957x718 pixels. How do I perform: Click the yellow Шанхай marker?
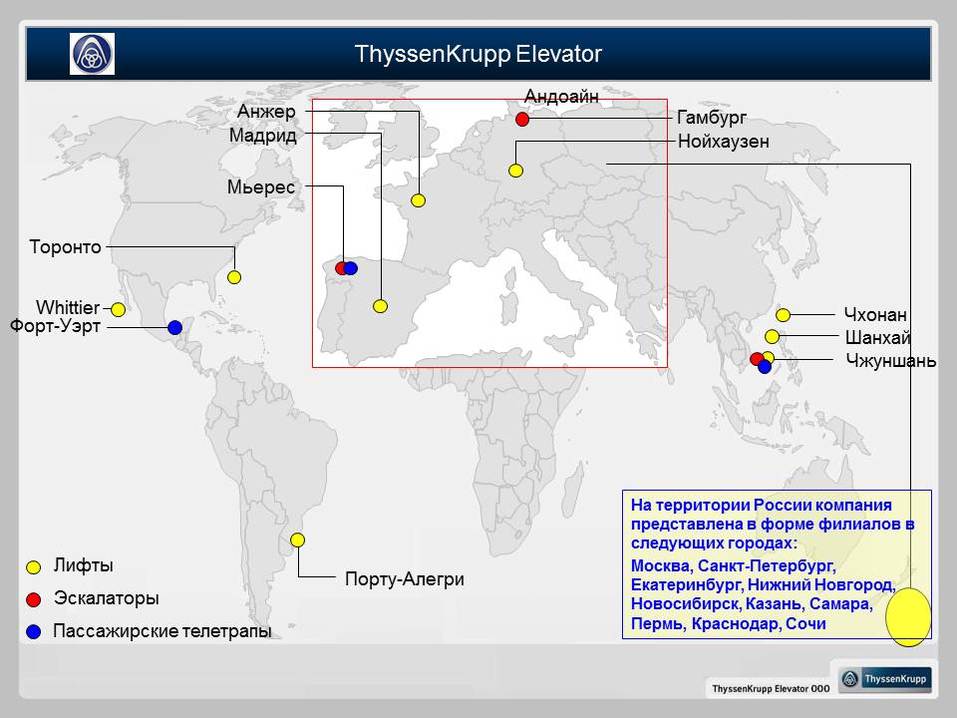click(x=772, y=337)
